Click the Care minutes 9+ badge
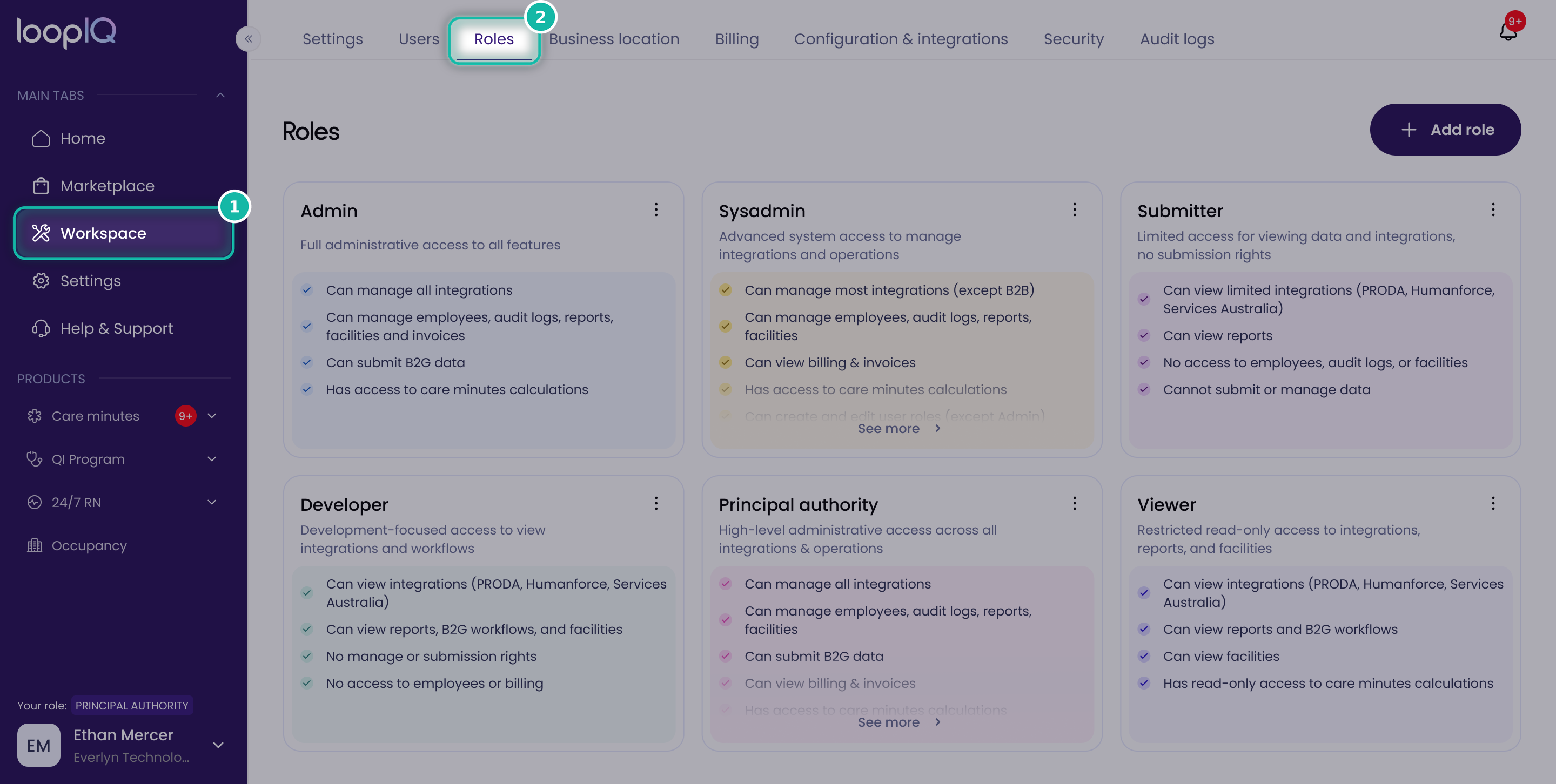This screenshot has width=1556, height=784. pos(185,416)
